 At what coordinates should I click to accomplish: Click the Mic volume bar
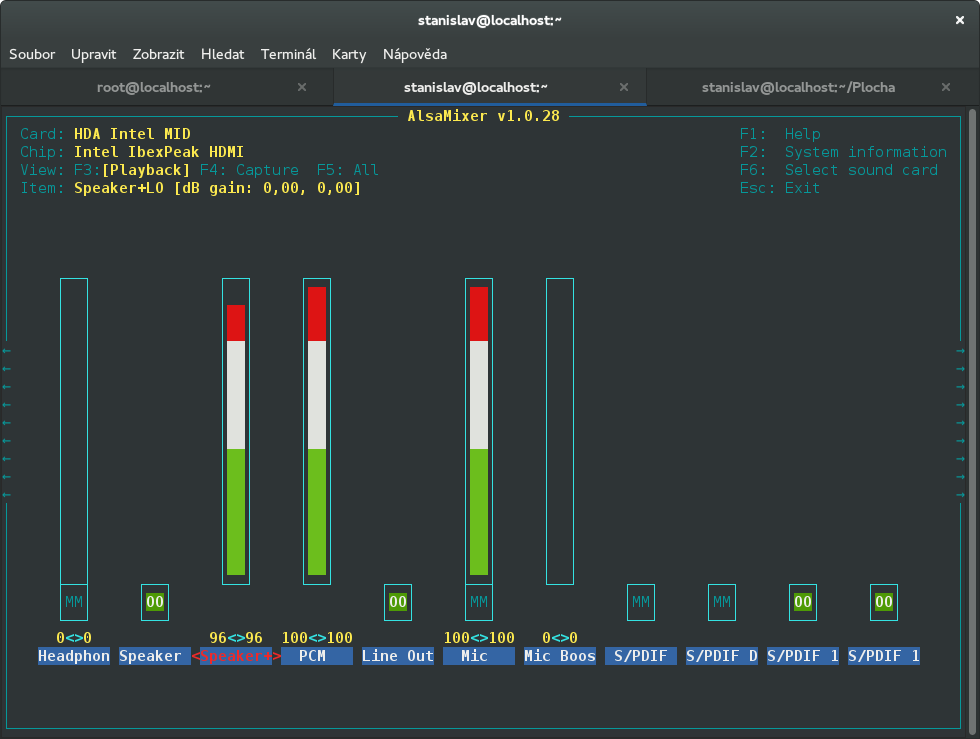tap(479, 430)
